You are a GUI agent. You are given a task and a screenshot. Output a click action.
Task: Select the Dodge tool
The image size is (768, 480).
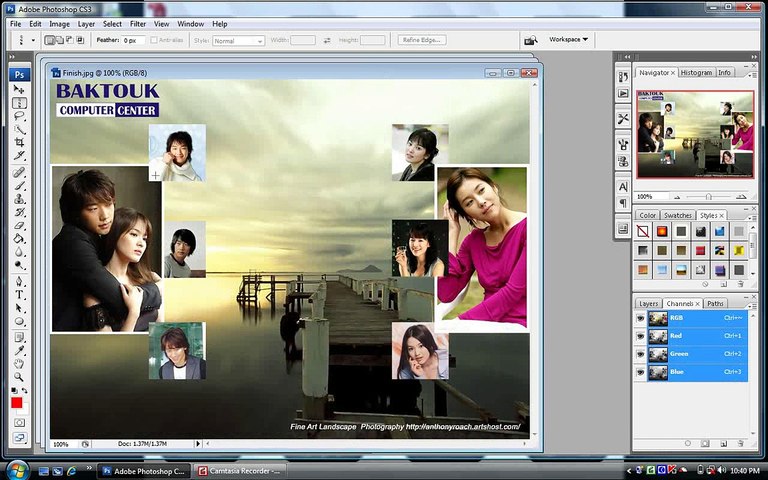click(x=19, y=265)
